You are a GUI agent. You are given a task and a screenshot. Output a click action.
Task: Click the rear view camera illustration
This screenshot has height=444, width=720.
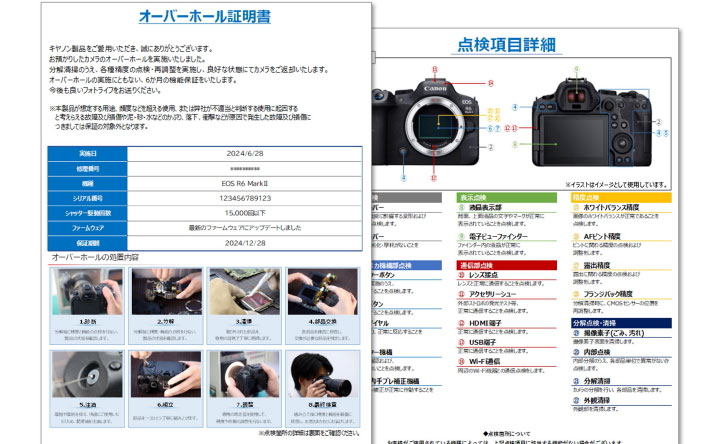tap(579, 122)
